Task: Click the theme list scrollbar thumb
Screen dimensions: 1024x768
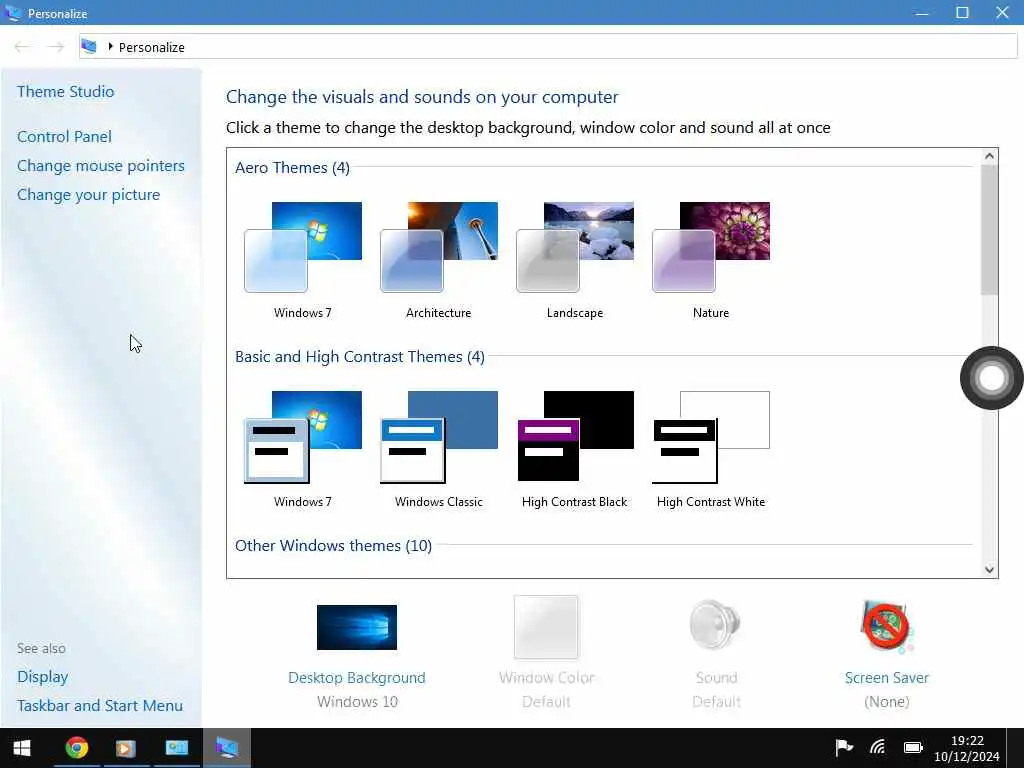Action: (989, 230)
